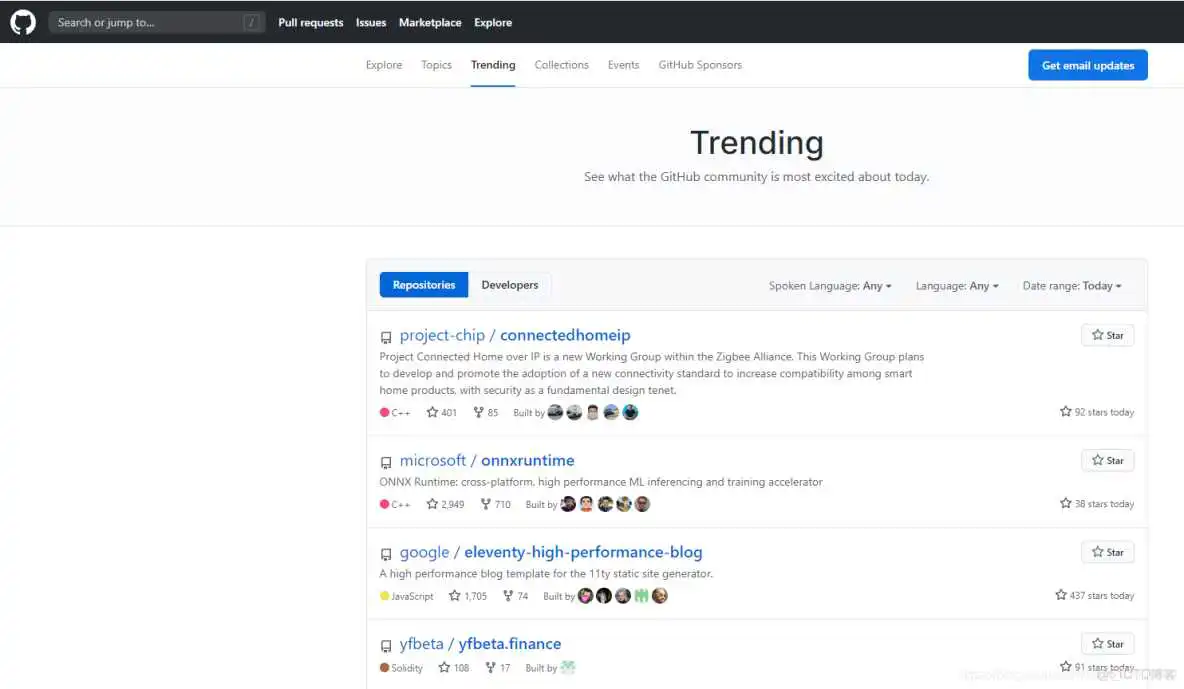Open the 710 forks of onnxruntime
1184x689 pixels.
[495, 504]
